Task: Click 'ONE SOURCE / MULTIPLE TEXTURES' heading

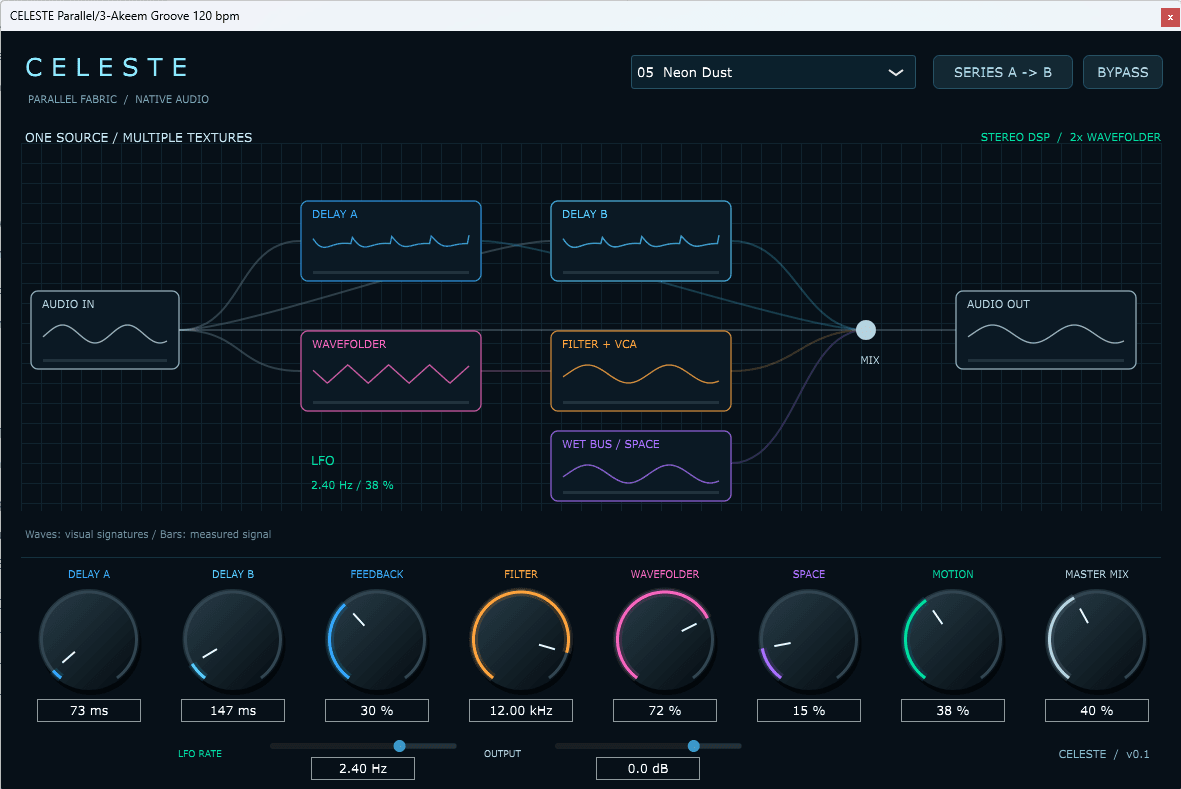Action: [x=139, y=138]
